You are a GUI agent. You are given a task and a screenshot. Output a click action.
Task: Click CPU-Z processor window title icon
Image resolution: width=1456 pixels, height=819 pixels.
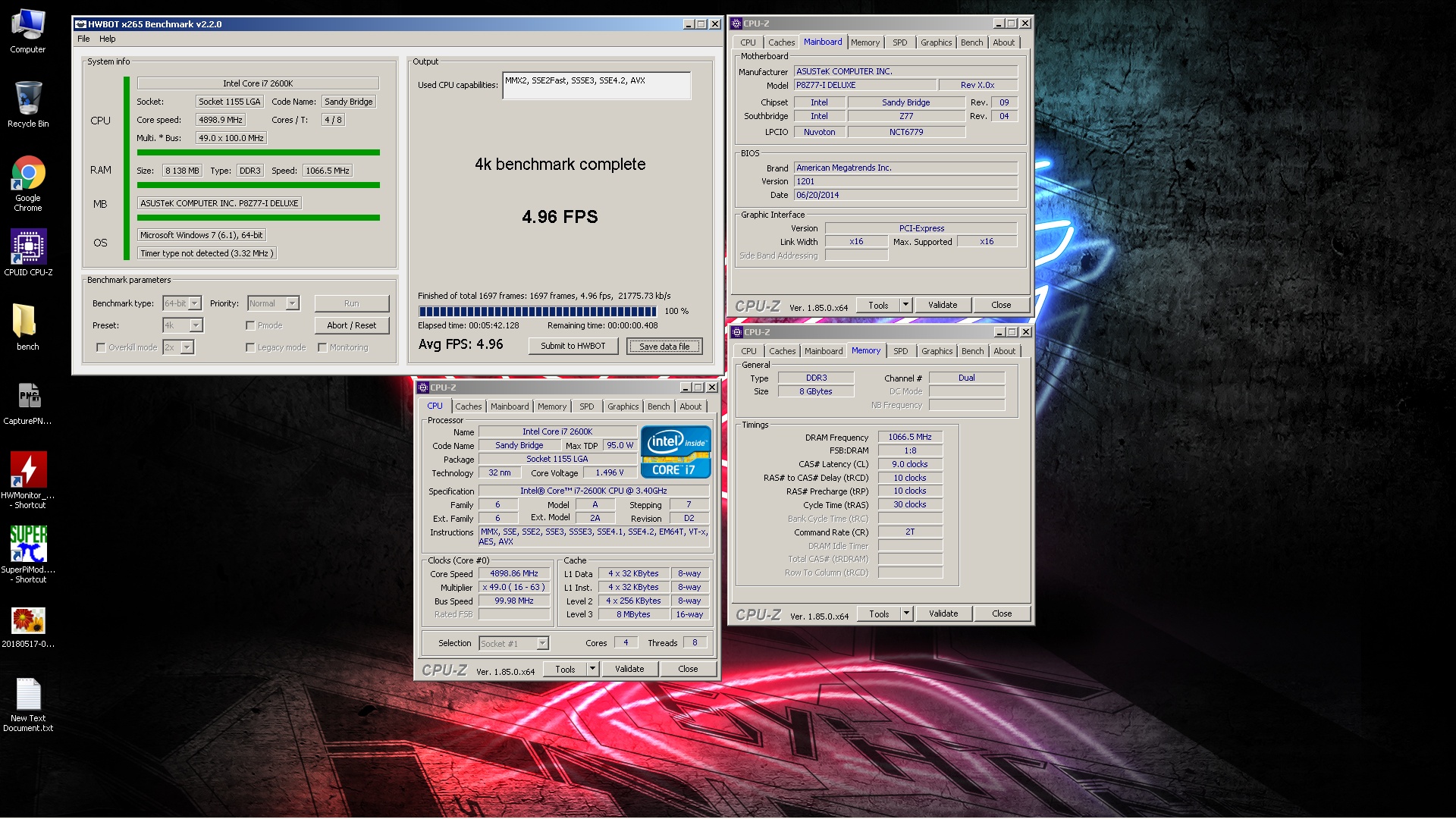click(424, 388)
